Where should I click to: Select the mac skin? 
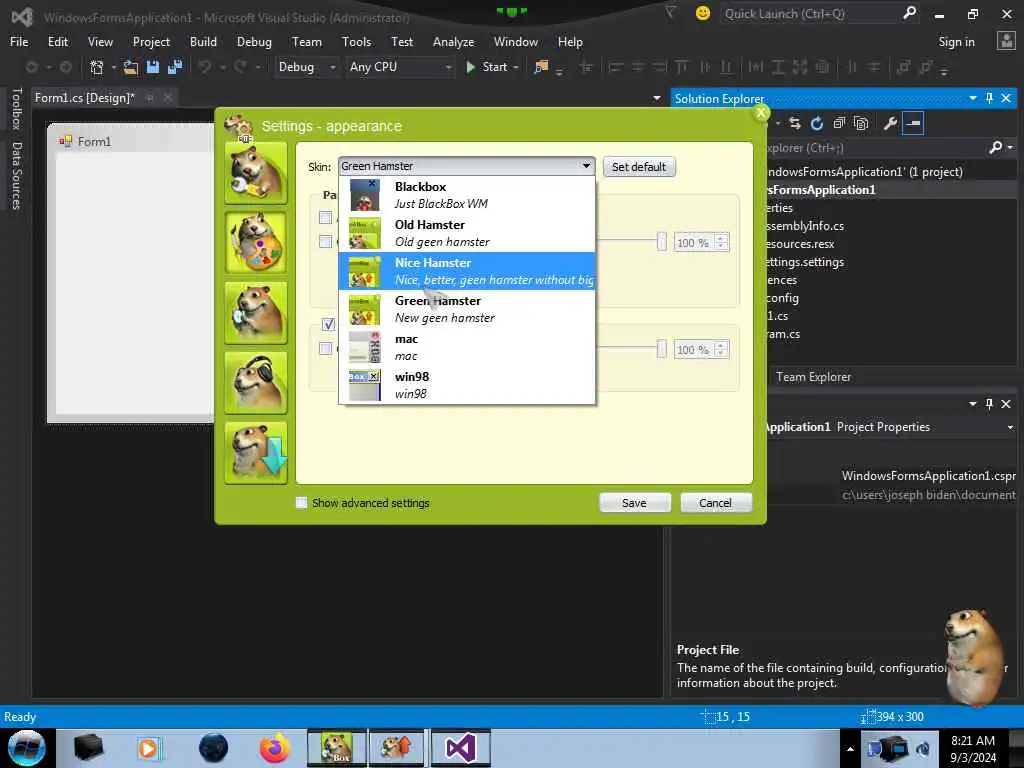467,347
